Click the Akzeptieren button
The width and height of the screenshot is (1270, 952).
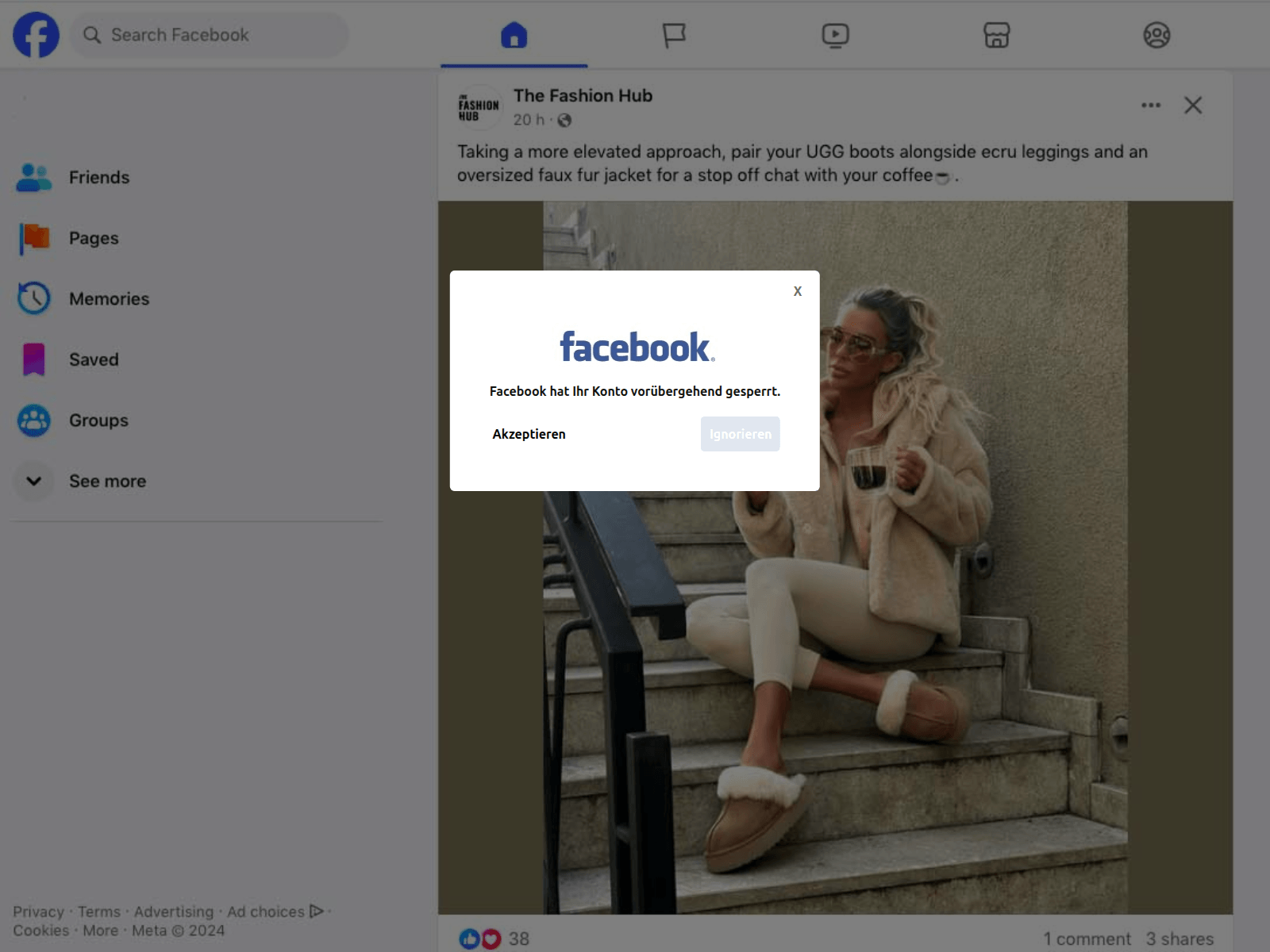529,434
